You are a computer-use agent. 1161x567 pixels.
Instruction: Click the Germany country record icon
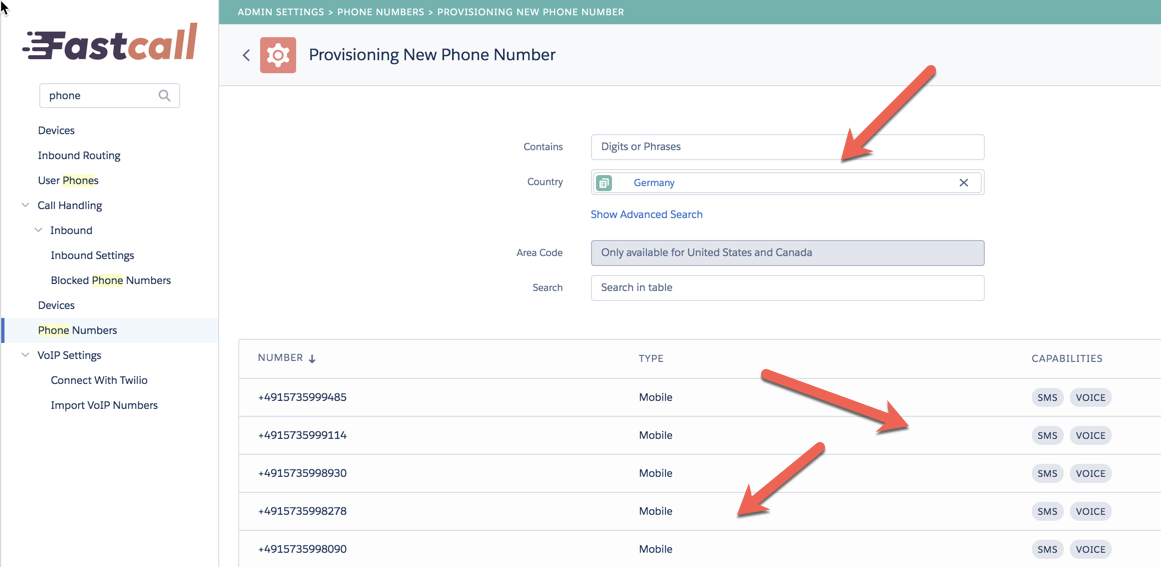(x=603, y=182)
